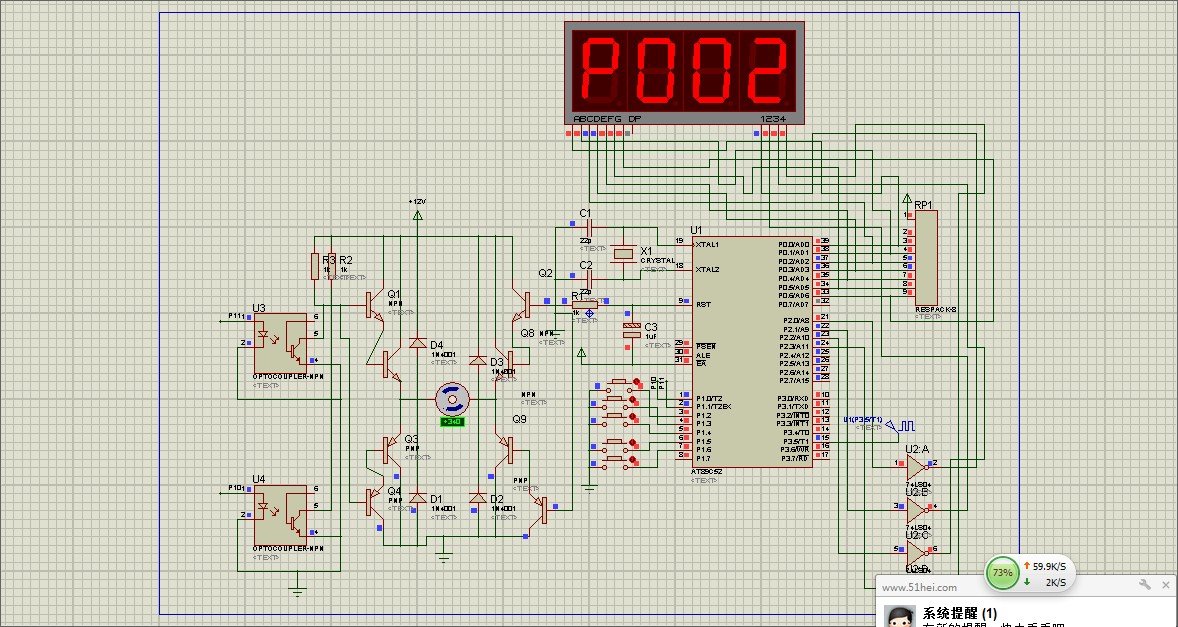Click the 1234 digit-select pin label
Image resolution: width=1178 pixels, height=627 pixels.
tap(773, 119)
